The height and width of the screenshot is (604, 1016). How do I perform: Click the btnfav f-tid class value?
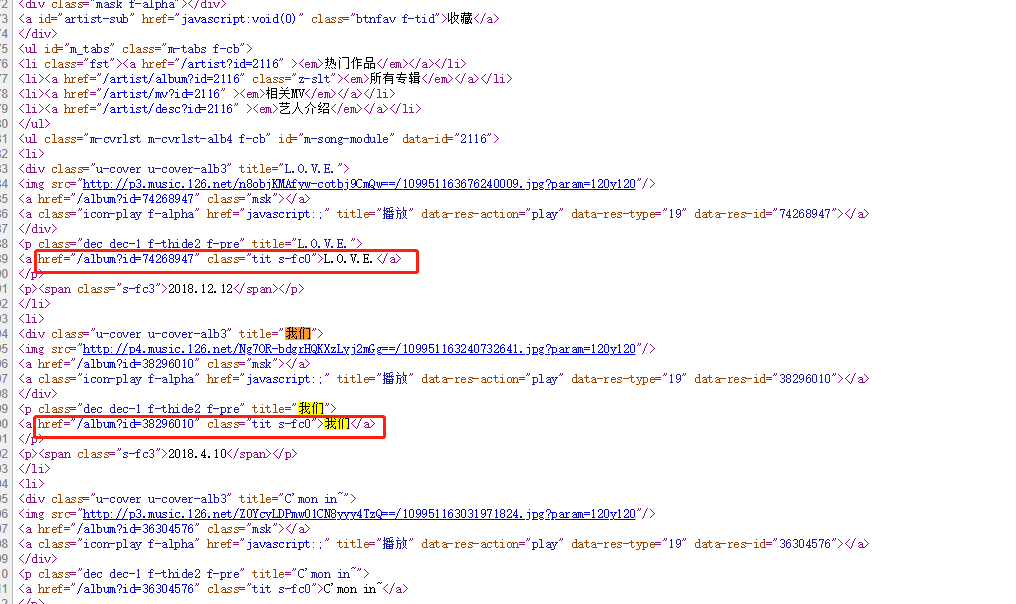coord(395,19)
